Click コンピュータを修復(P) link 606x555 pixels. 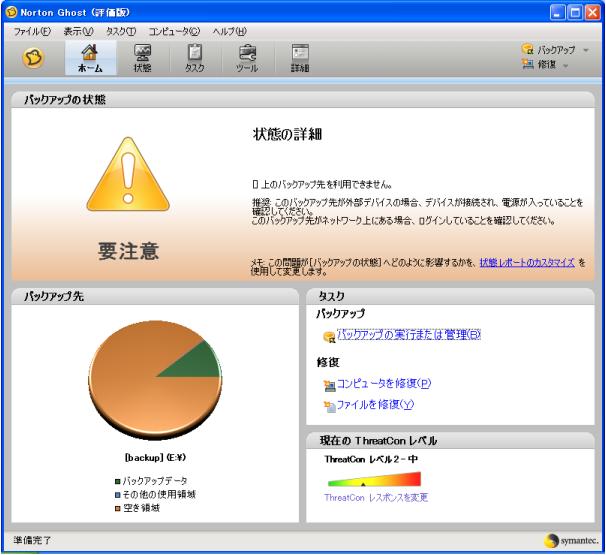384,383
